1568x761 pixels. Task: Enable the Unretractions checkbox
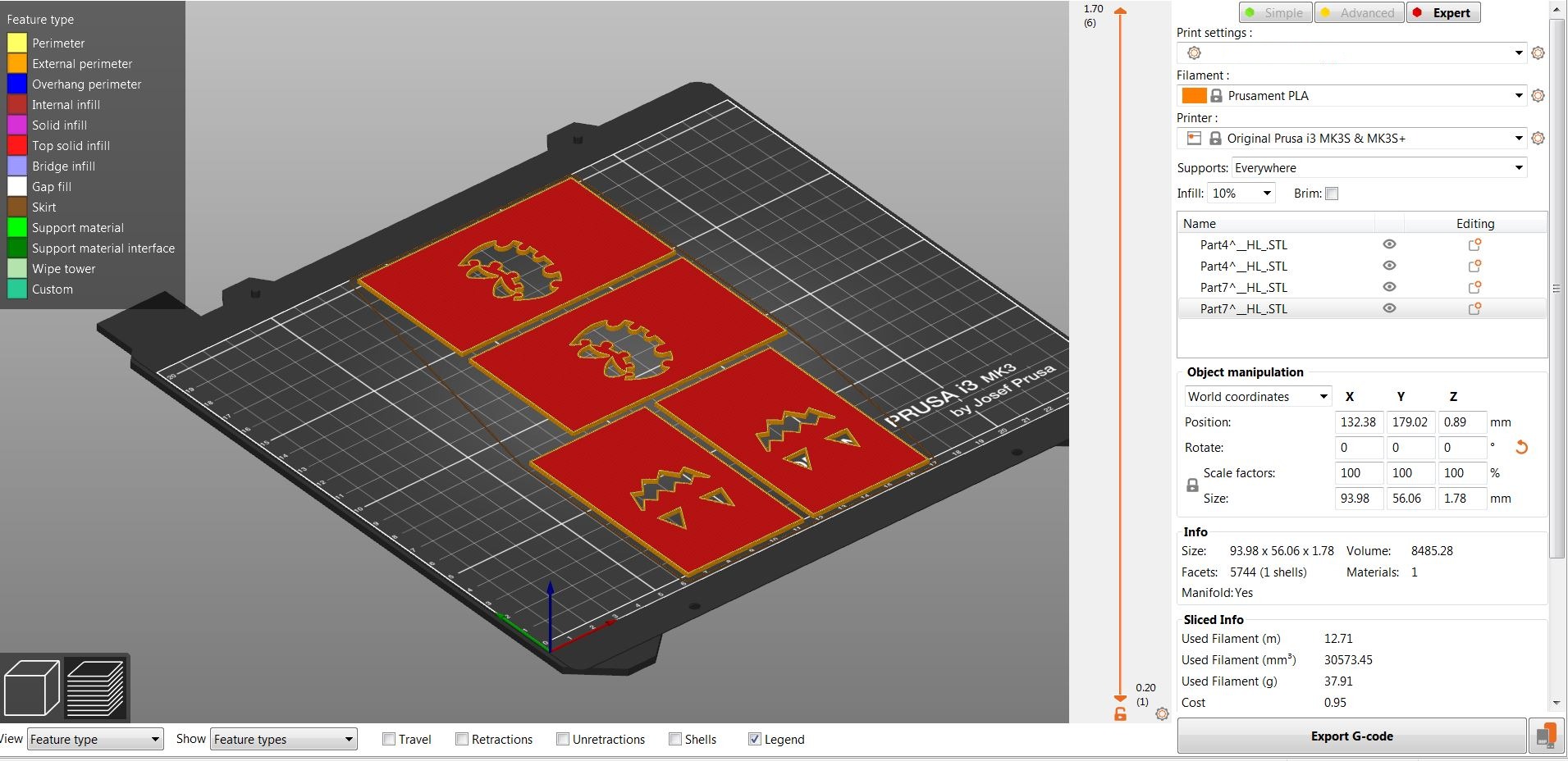point(563,739)
